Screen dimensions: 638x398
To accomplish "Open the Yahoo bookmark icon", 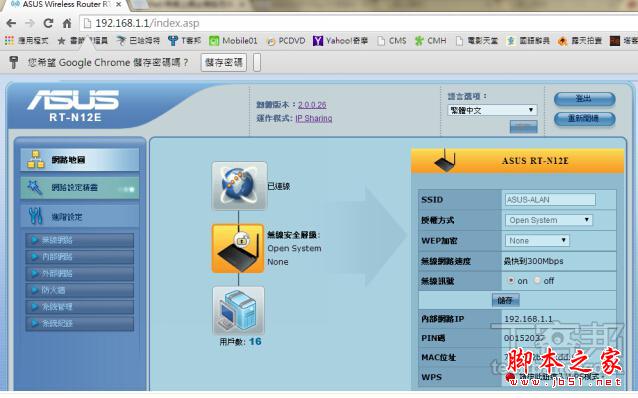I will coord(317,41).
